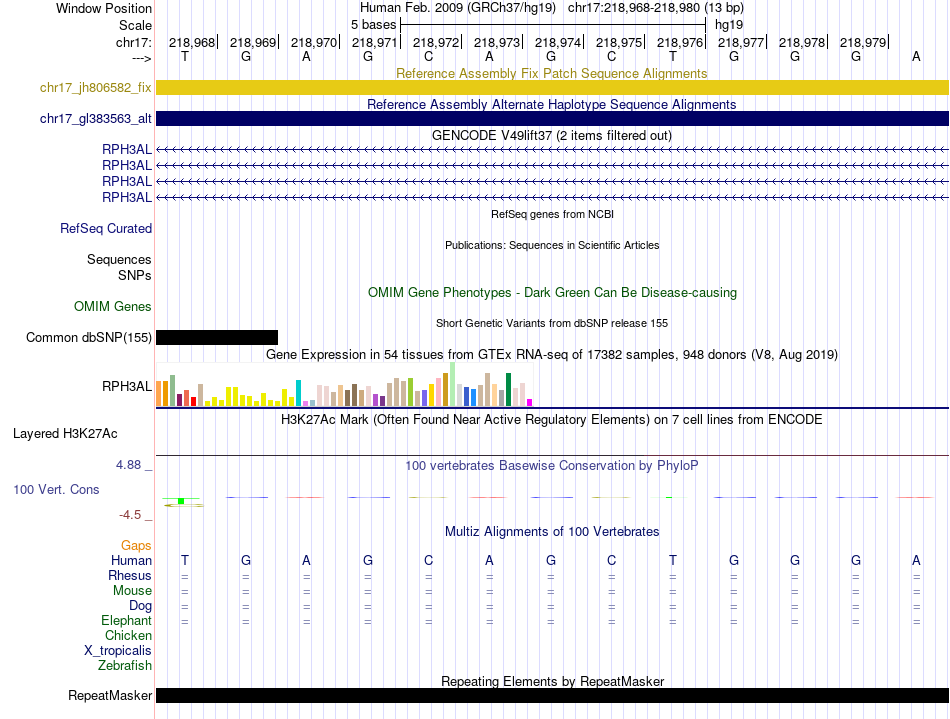Click the Scale label
This screenshot has height=719, width=950.
point(135,25)
